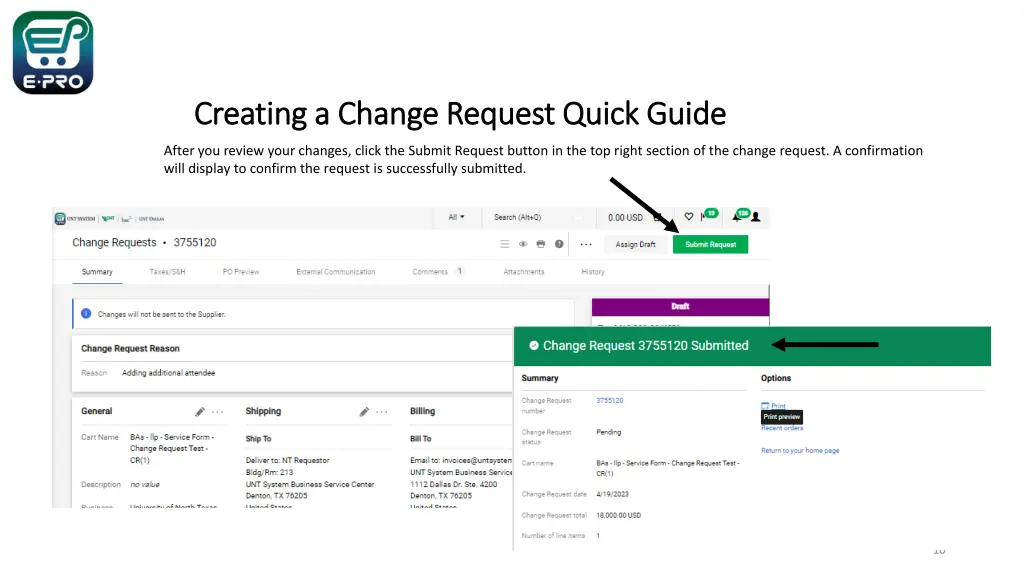
Task: Click the Pending status value
Action: pos(609,432)
